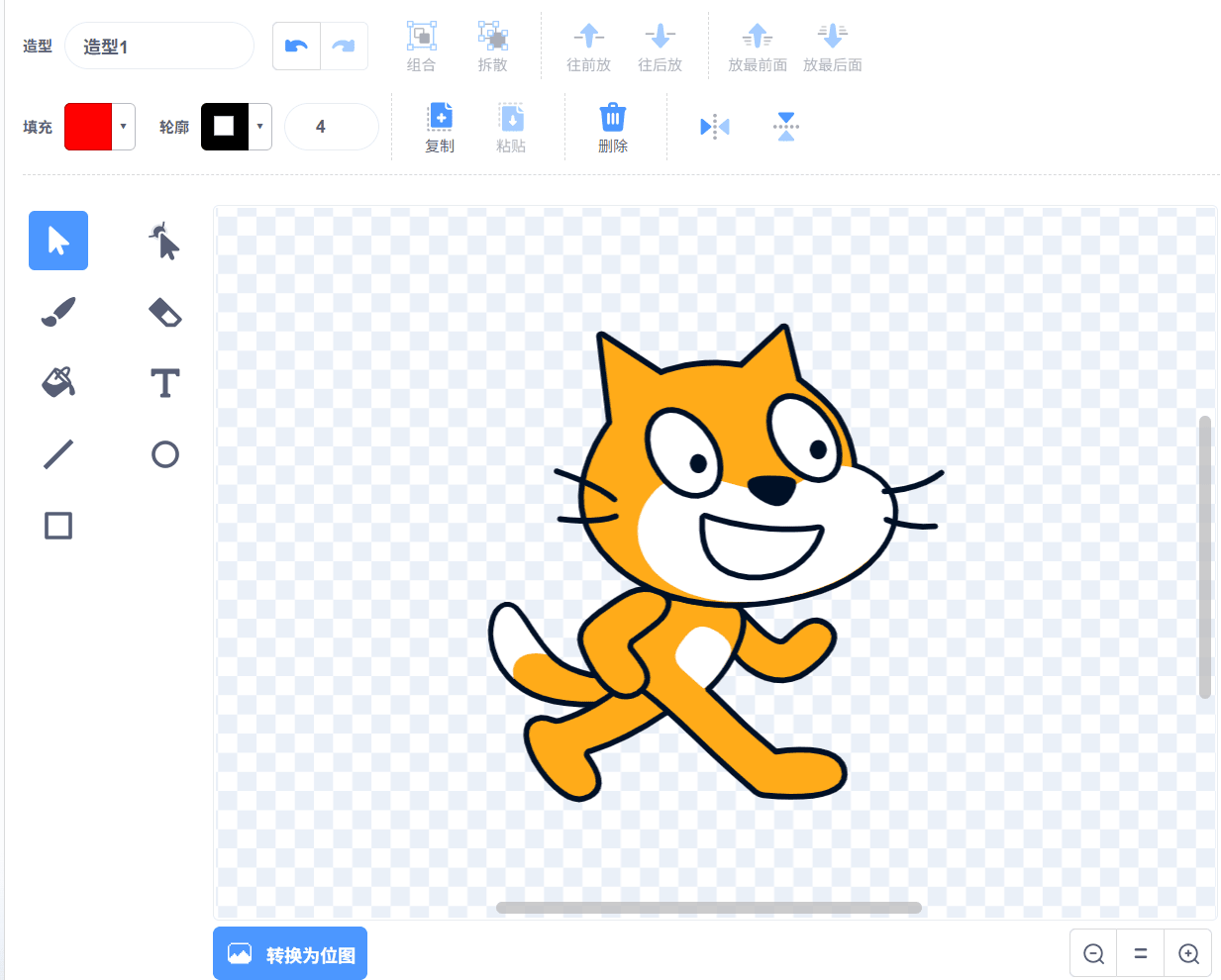
Task: Click the costume name field 造型1
Action: pos(159,47)
